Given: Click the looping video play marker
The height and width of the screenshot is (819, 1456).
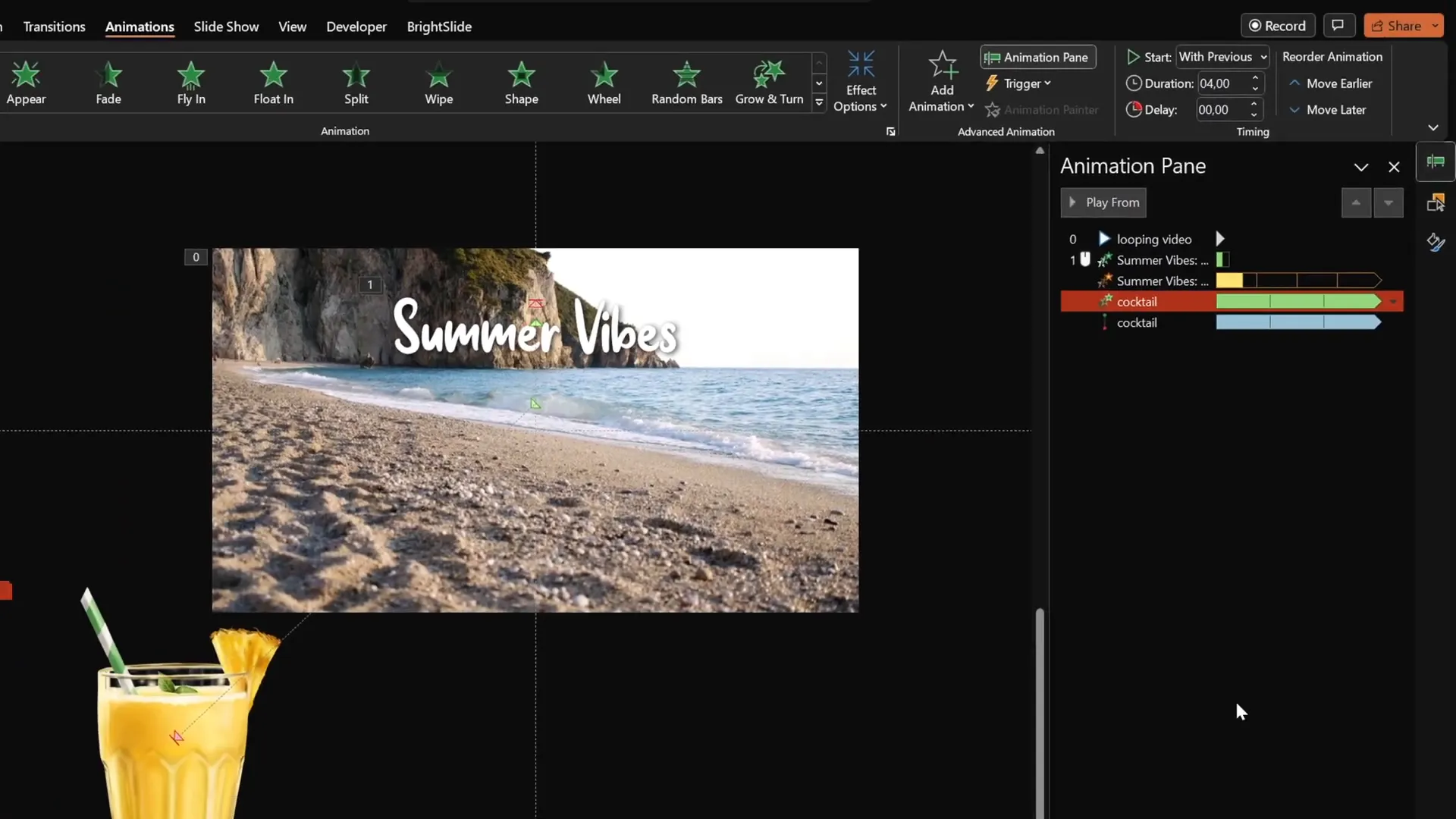Looking at the screenshot, I should [x=1220, y=239].
